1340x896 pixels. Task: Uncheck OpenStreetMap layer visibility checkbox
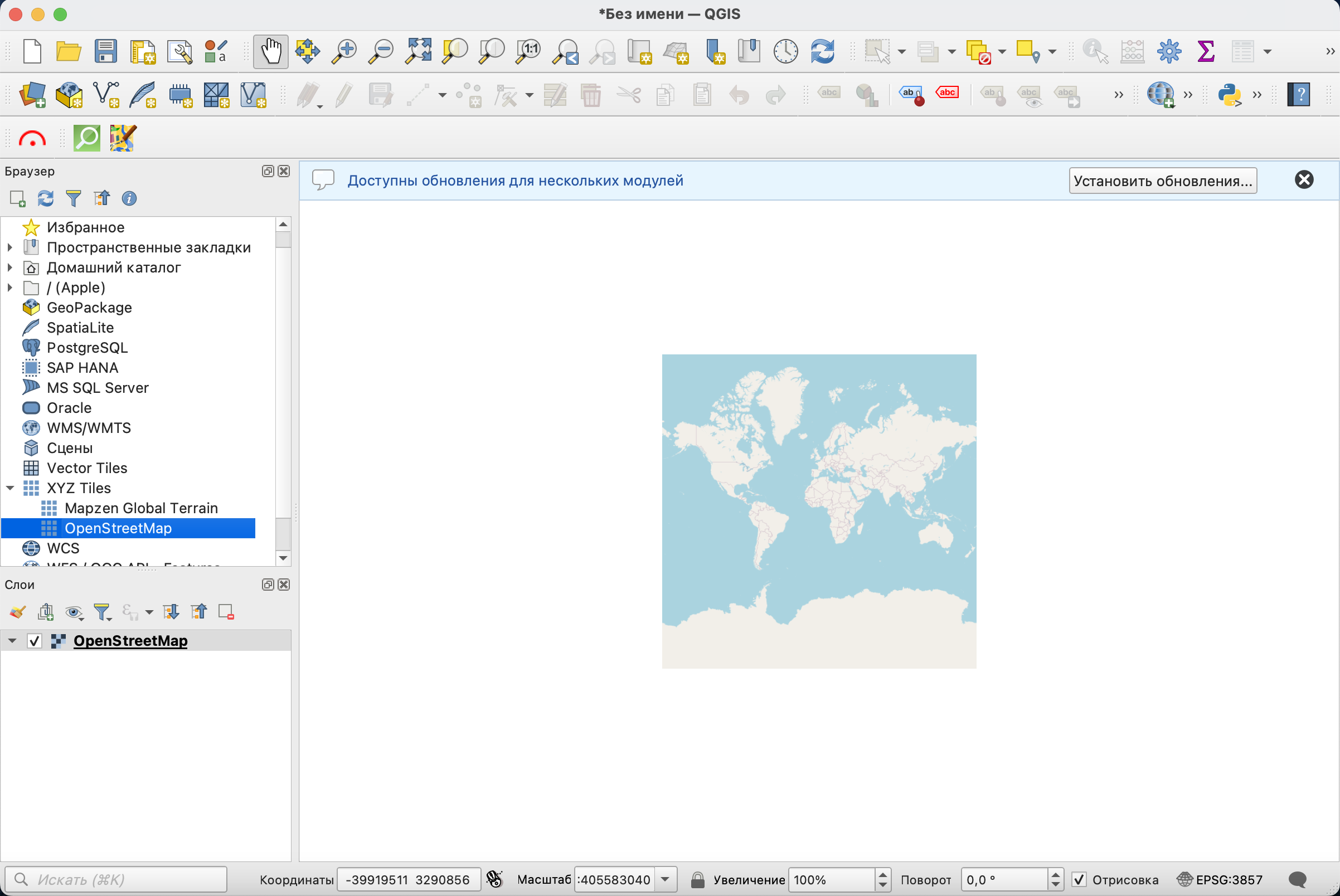(x=35, y=641)
